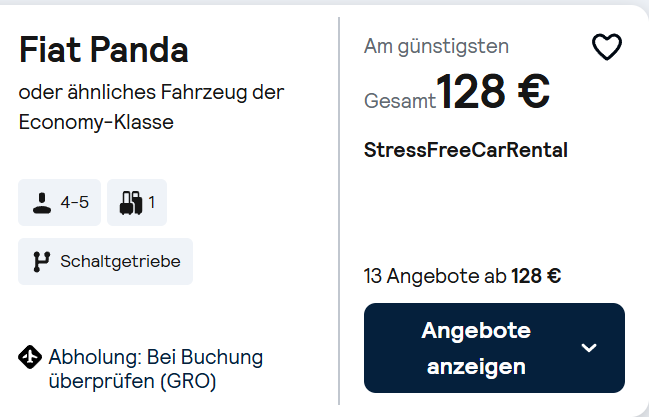Click the bold 128 € in the offers line
Image resolution: width=649 pixels, height=417 pixels.
pyautogui.click(x=536, y=276)
